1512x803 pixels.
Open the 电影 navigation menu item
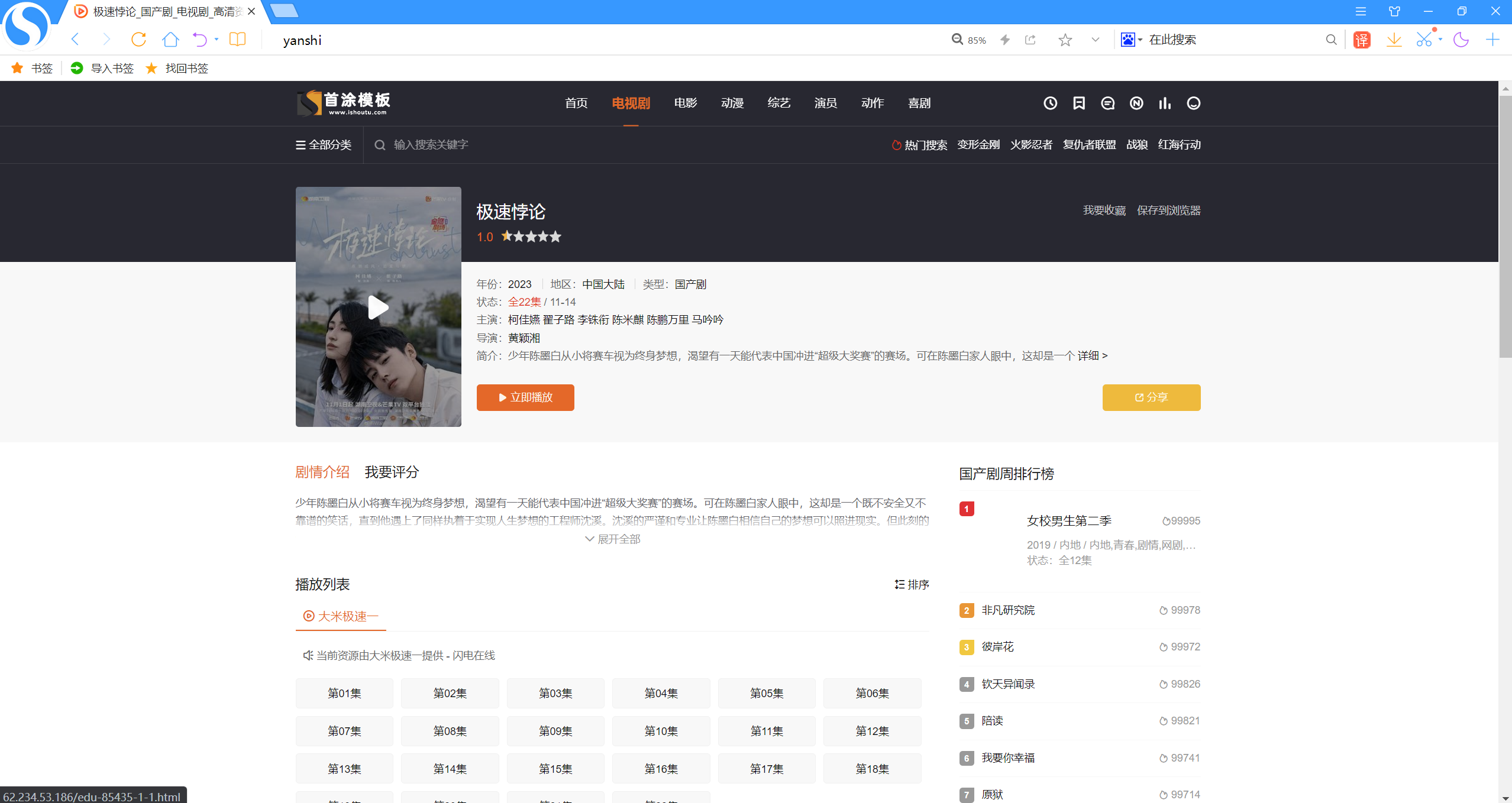coord(685,103)
